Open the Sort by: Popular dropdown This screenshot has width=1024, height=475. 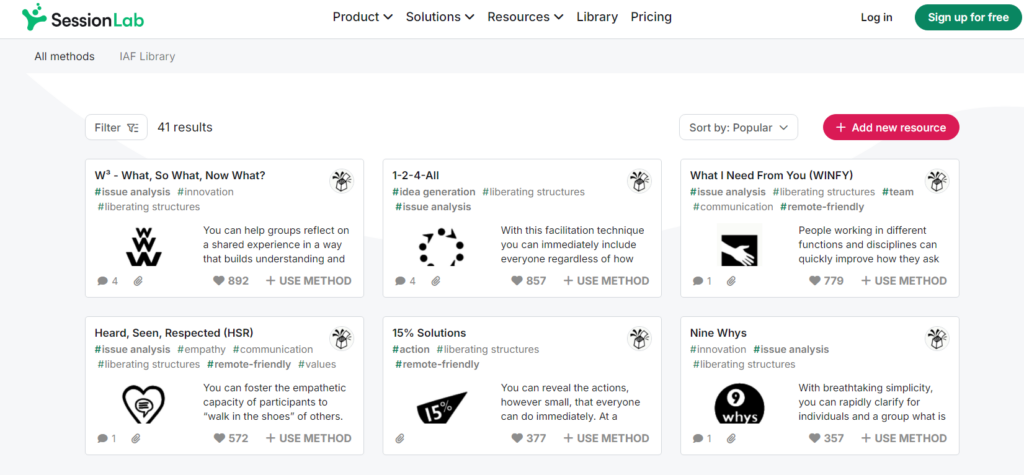(x=739, y=127)
